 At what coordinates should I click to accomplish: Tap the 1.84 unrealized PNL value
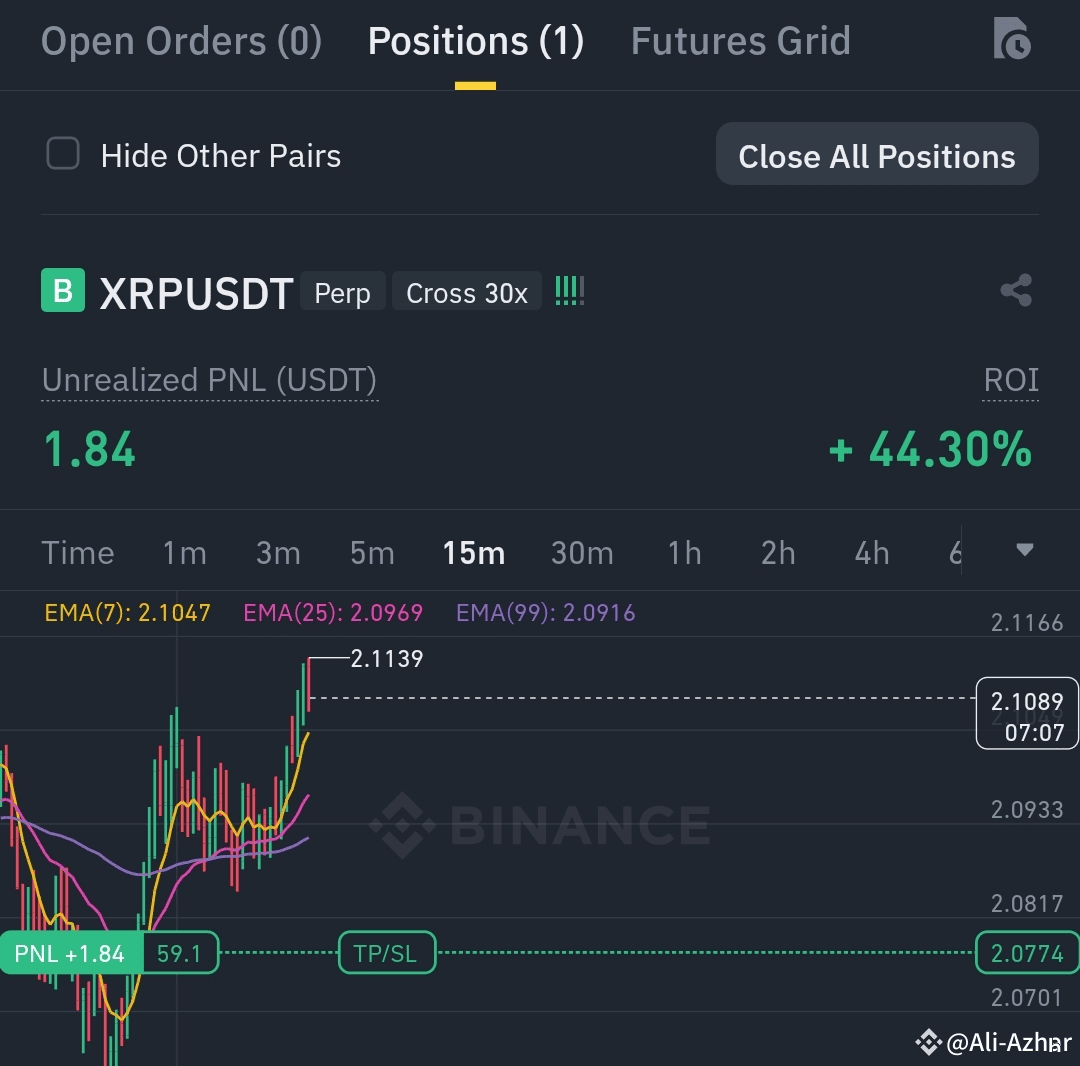pyautogui.click(x=90, y=450)
